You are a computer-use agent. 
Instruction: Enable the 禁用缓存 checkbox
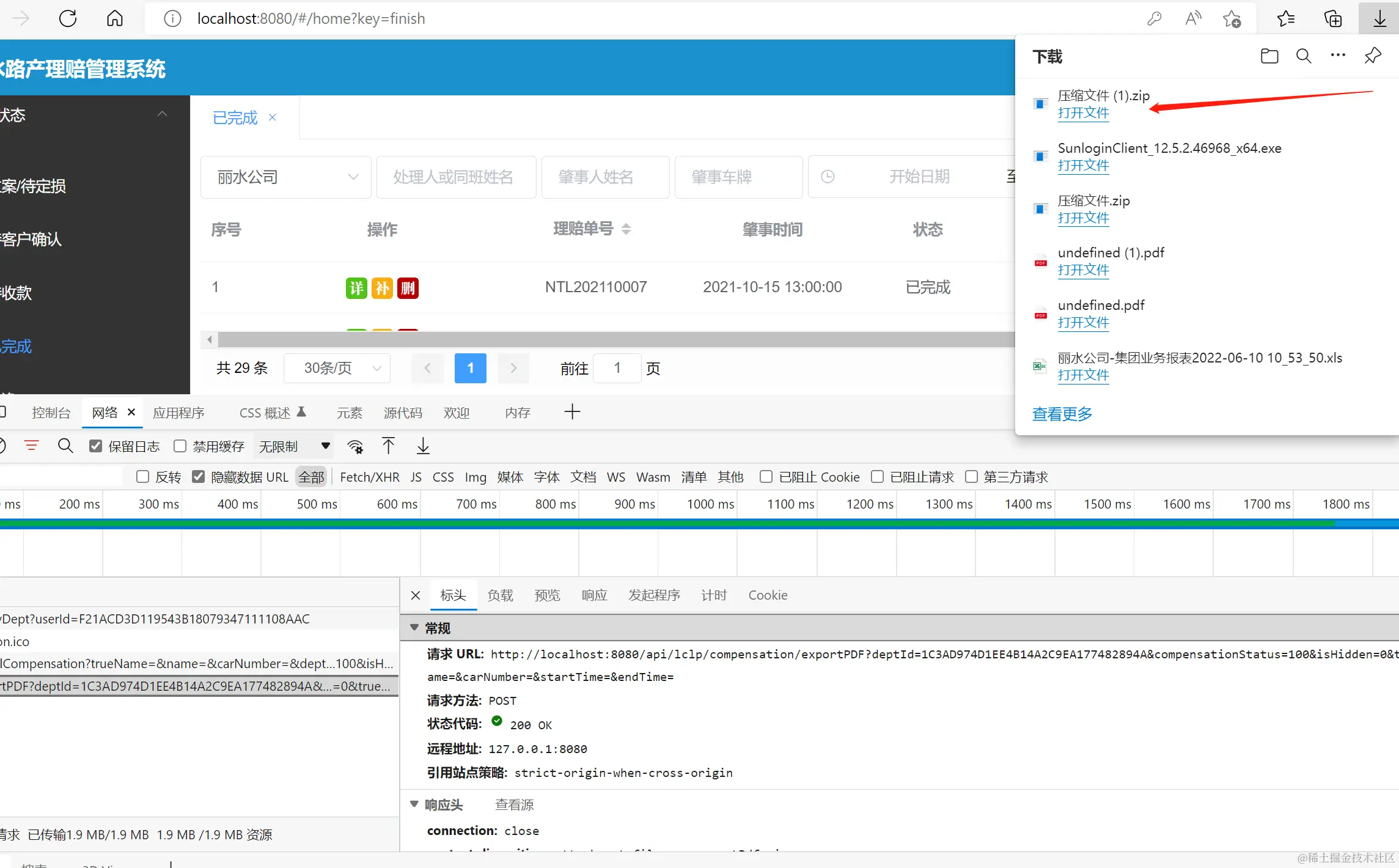tap(180, 446)
